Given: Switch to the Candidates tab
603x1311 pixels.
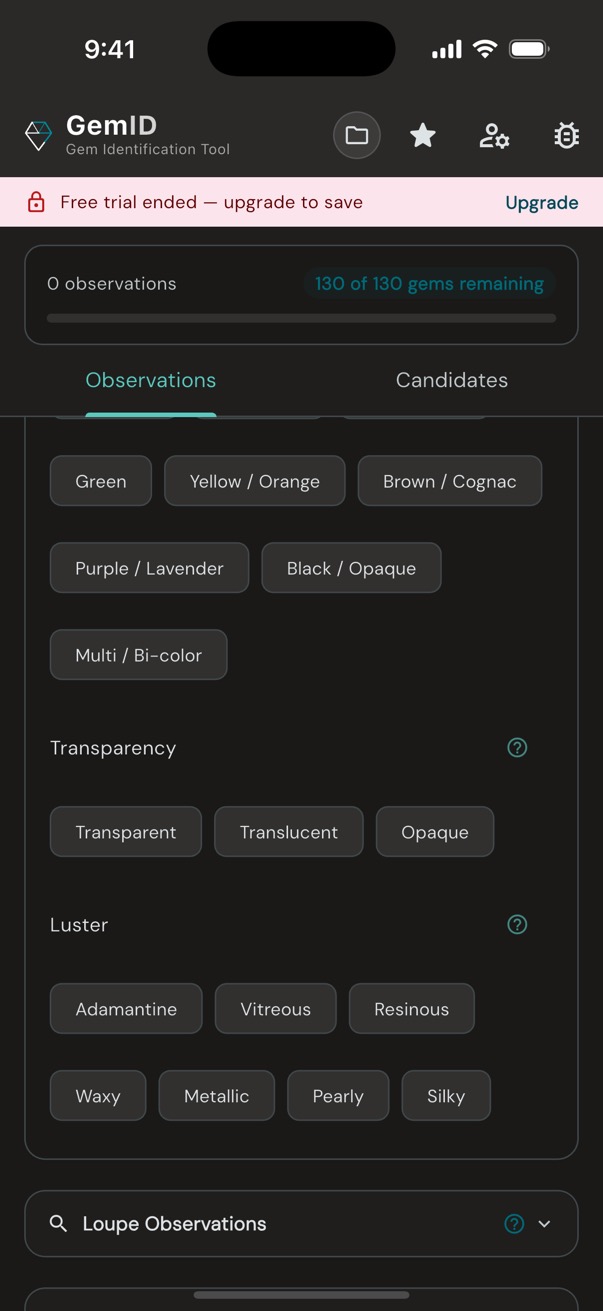Looking at the screenshot, I should (x=451, y=380).
